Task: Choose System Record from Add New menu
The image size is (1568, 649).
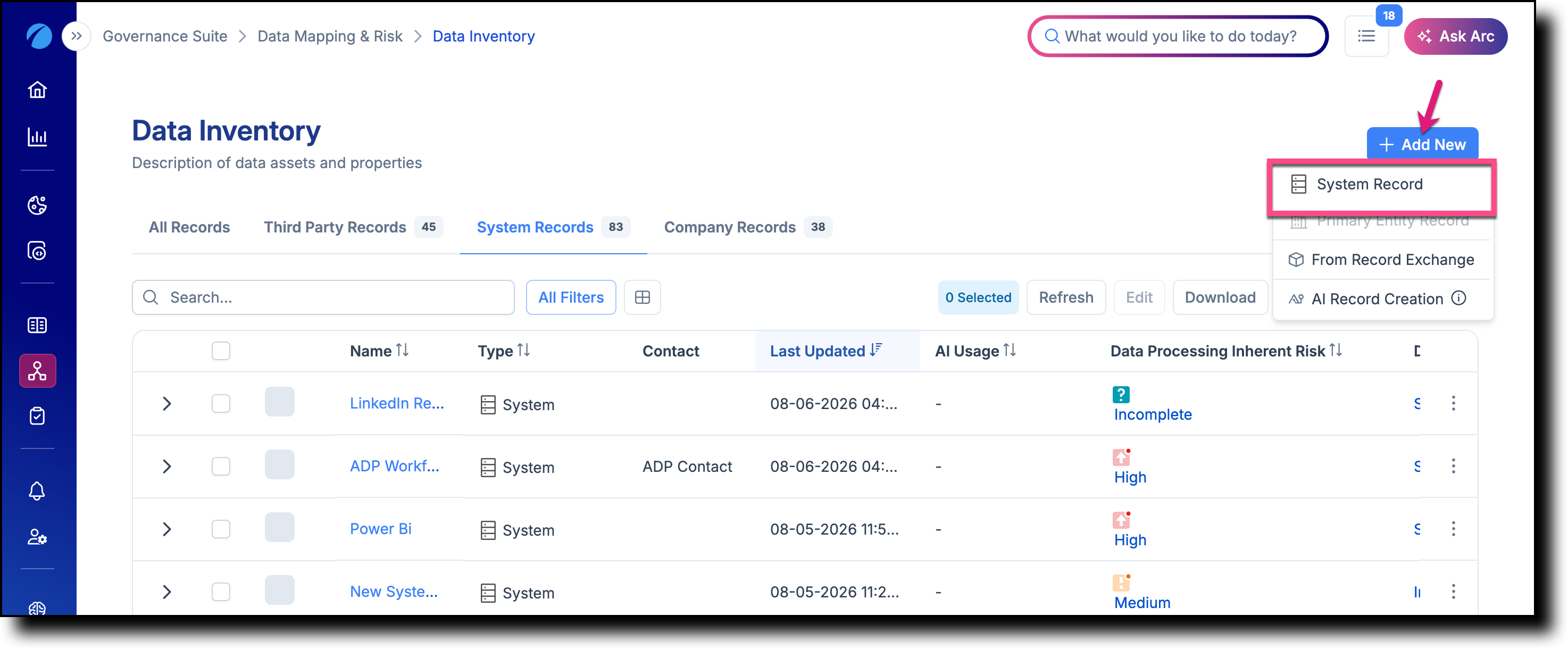Action: point(1381,184)
